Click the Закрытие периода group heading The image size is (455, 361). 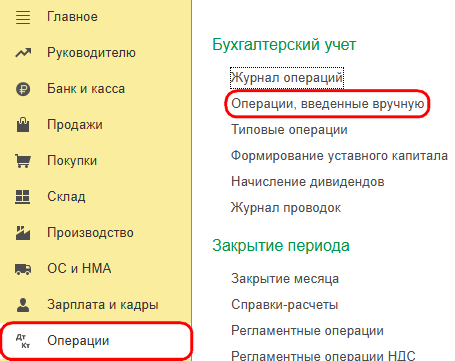[281, 246]
